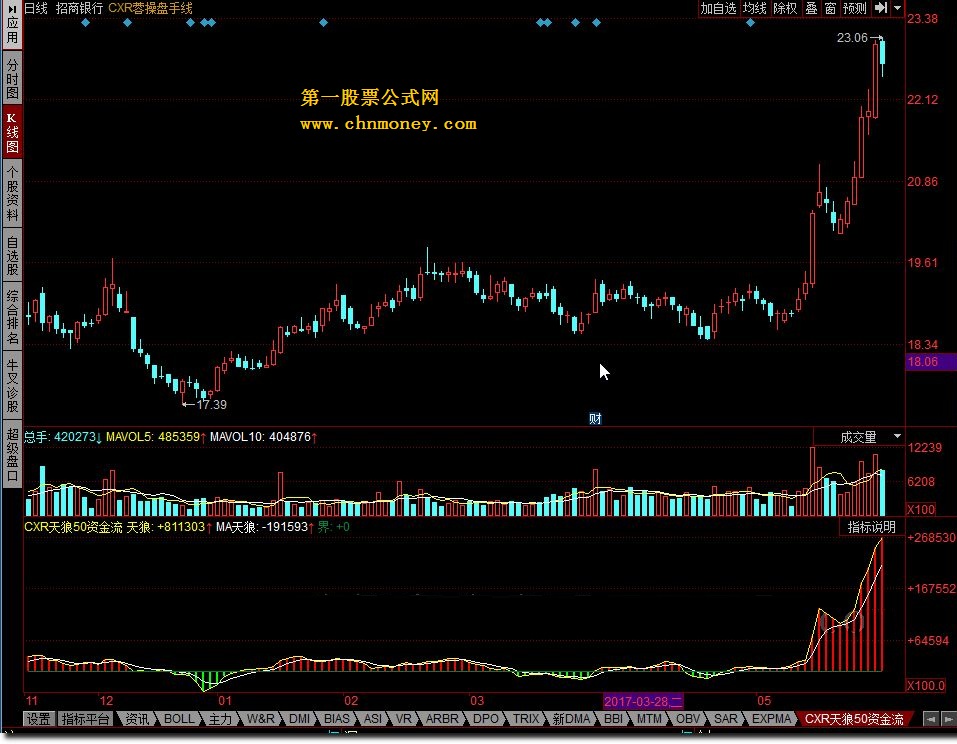Click the 指标说明 button

click(871, 527)
